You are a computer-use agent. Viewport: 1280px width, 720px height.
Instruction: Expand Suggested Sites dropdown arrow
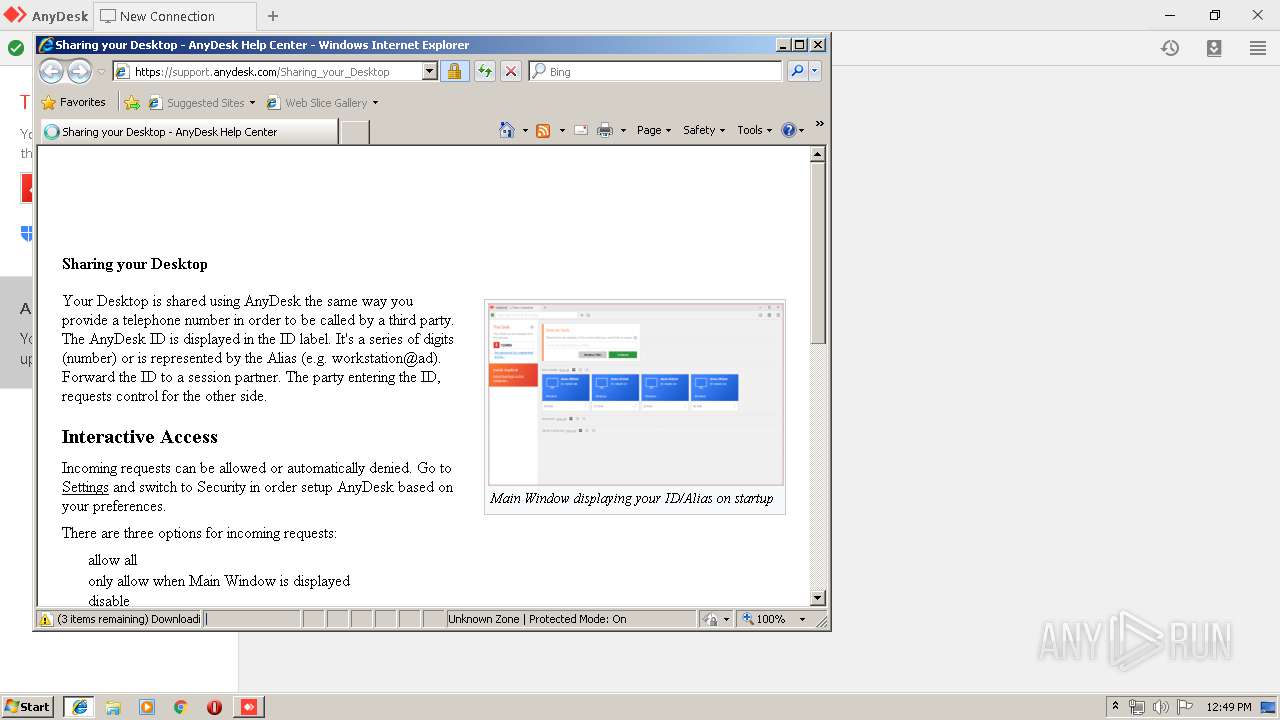pyautogui.click(x=252, y=102)
